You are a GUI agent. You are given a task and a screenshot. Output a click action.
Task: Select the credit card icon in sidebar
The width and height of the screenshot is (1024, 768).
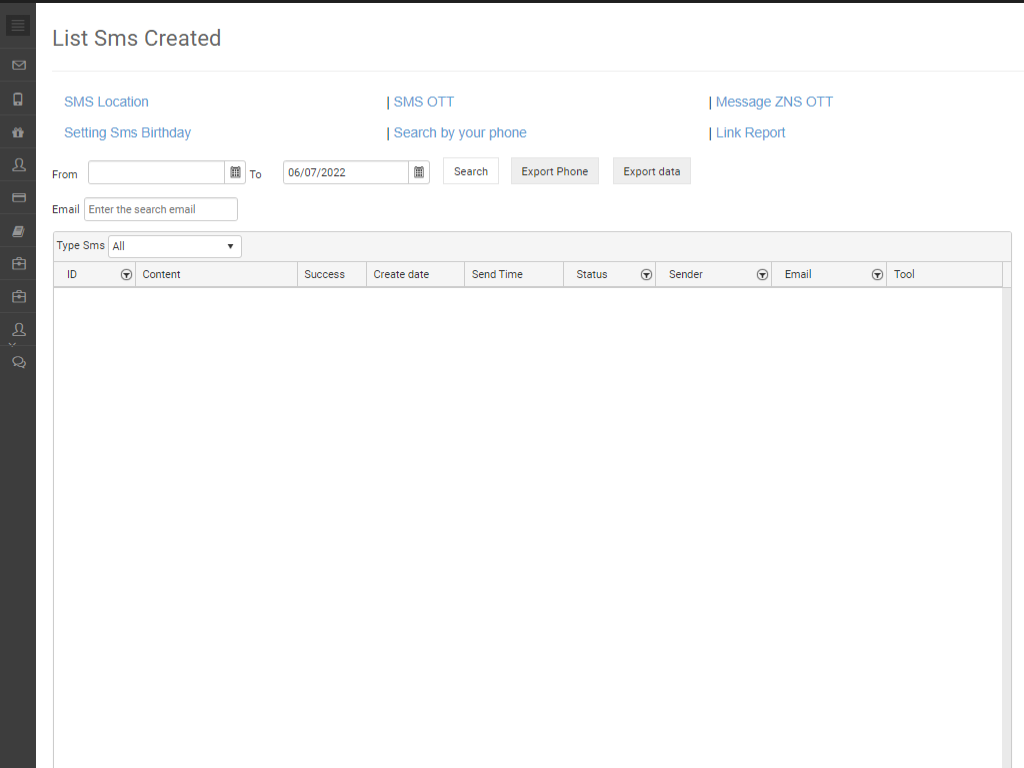[x=18, y=198]
